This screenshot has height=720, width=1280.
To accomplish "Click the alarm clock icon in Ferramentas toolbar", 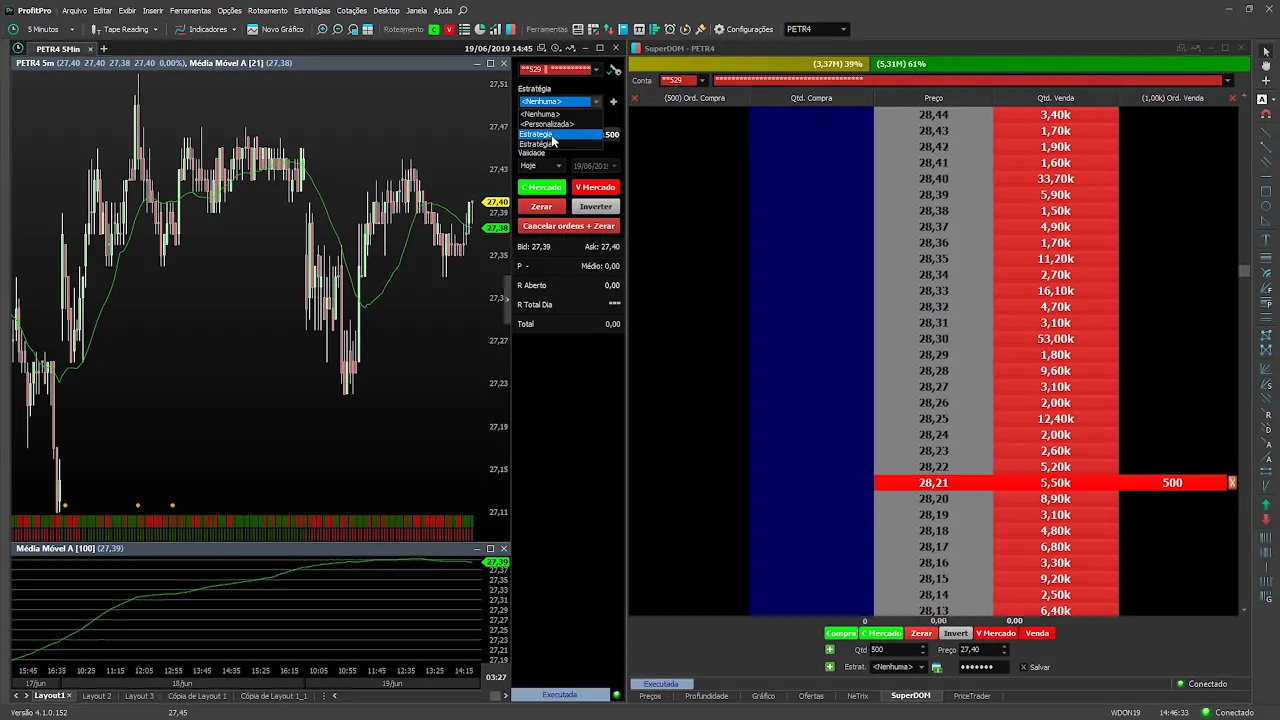I will [x=670, y=29].
